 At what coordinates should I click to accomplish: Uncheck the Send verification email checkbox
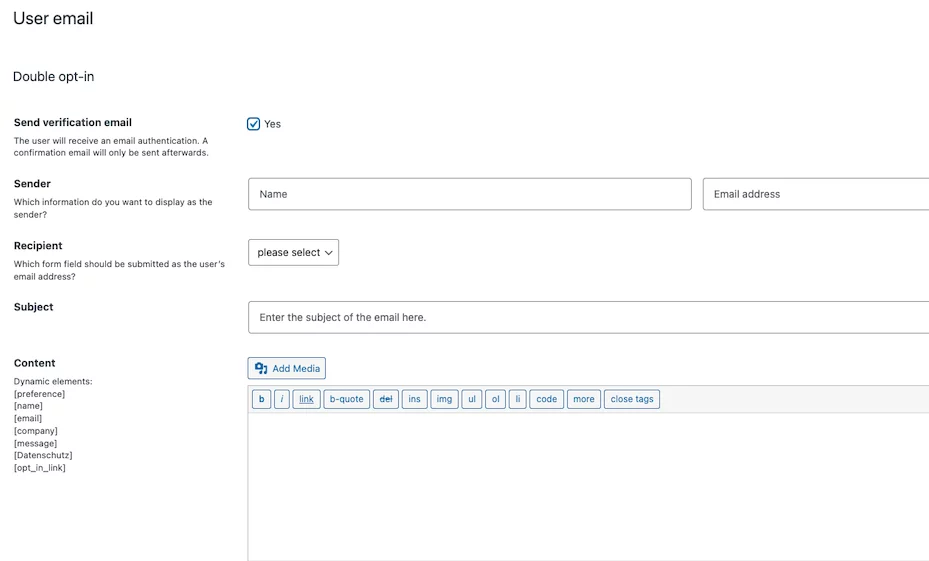point(254,124)
